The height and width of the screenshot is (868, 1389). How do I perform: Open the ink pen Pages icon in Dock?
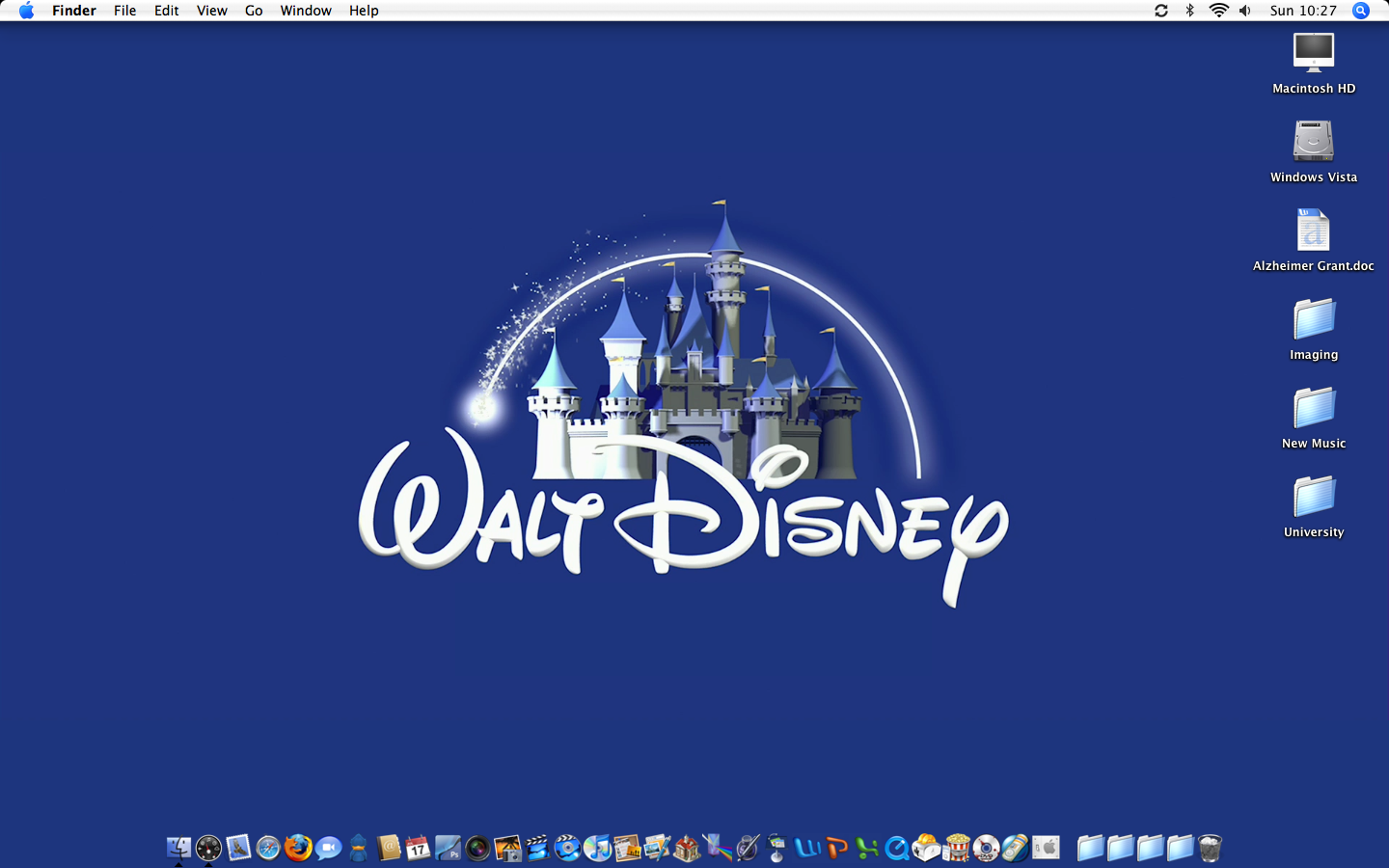[748, 848]
